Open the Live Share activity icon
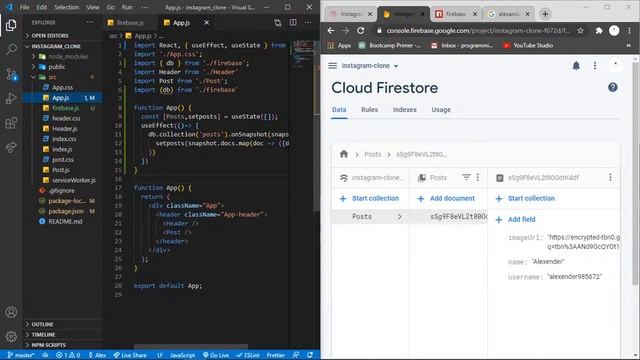The width and height of the screenshot is (640, 360). pyautogui.click(x=11, y=147)
